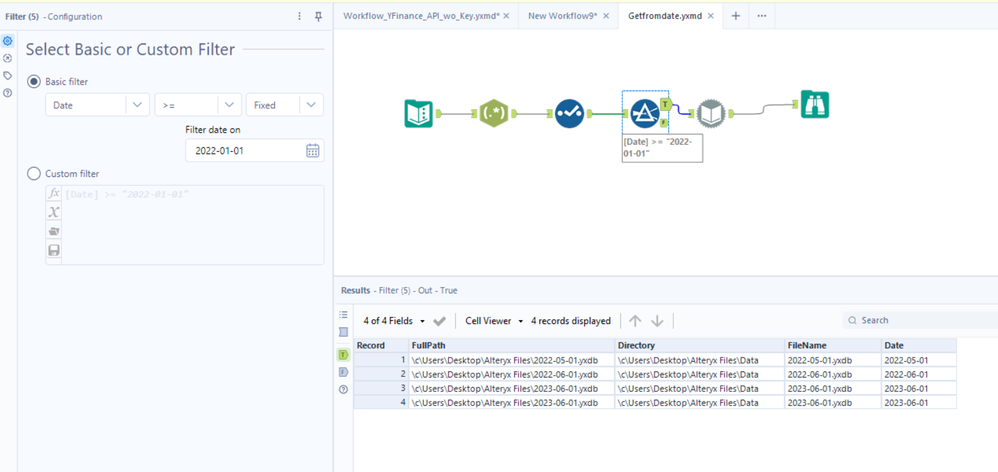The image size is (998, 472).
Task: Close the Workflow_YFinance_API_wo_Key tab
Action: 506,16
